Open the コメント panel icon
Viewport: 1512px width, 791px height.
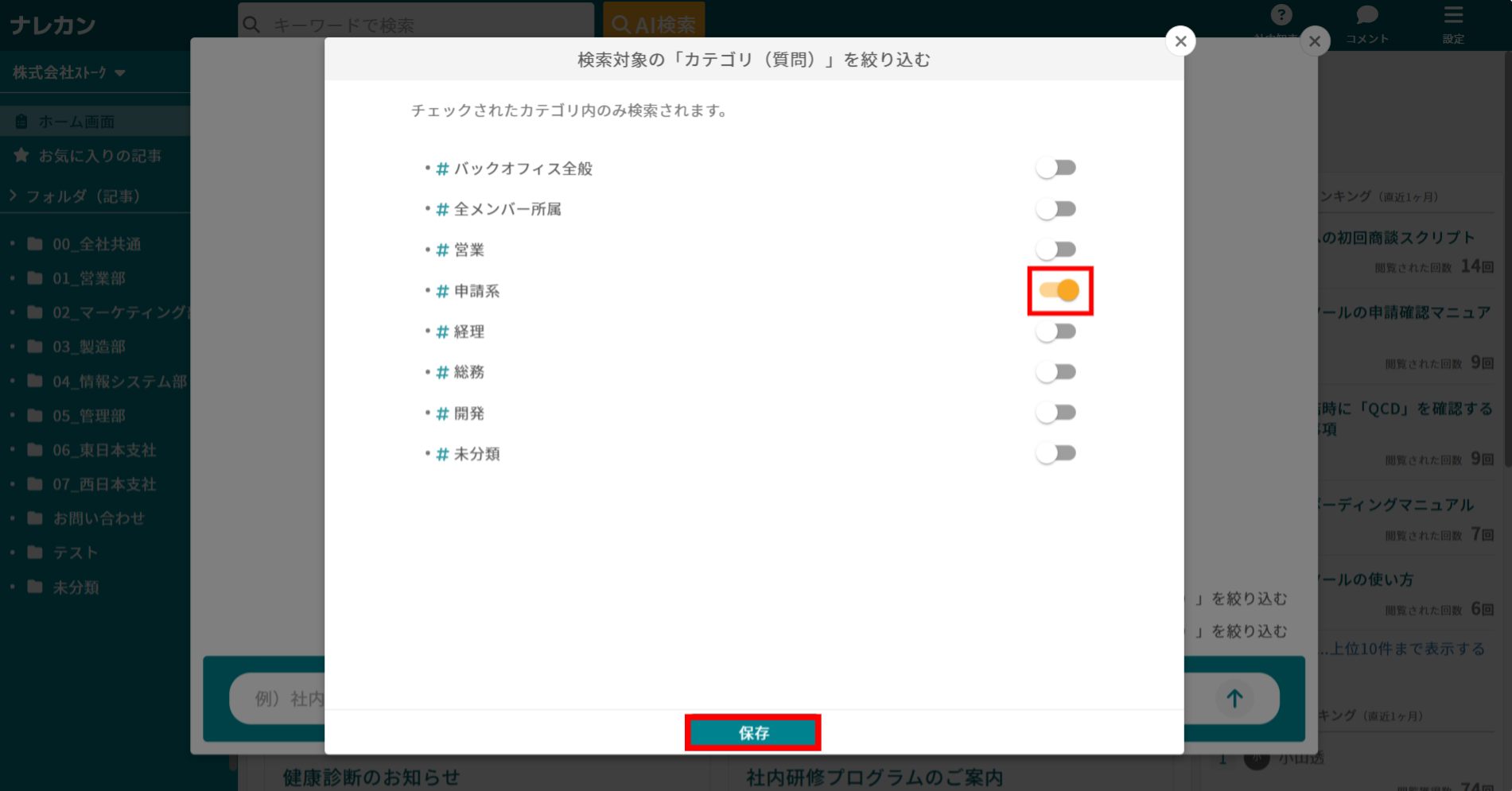(x=1366, y=14)
